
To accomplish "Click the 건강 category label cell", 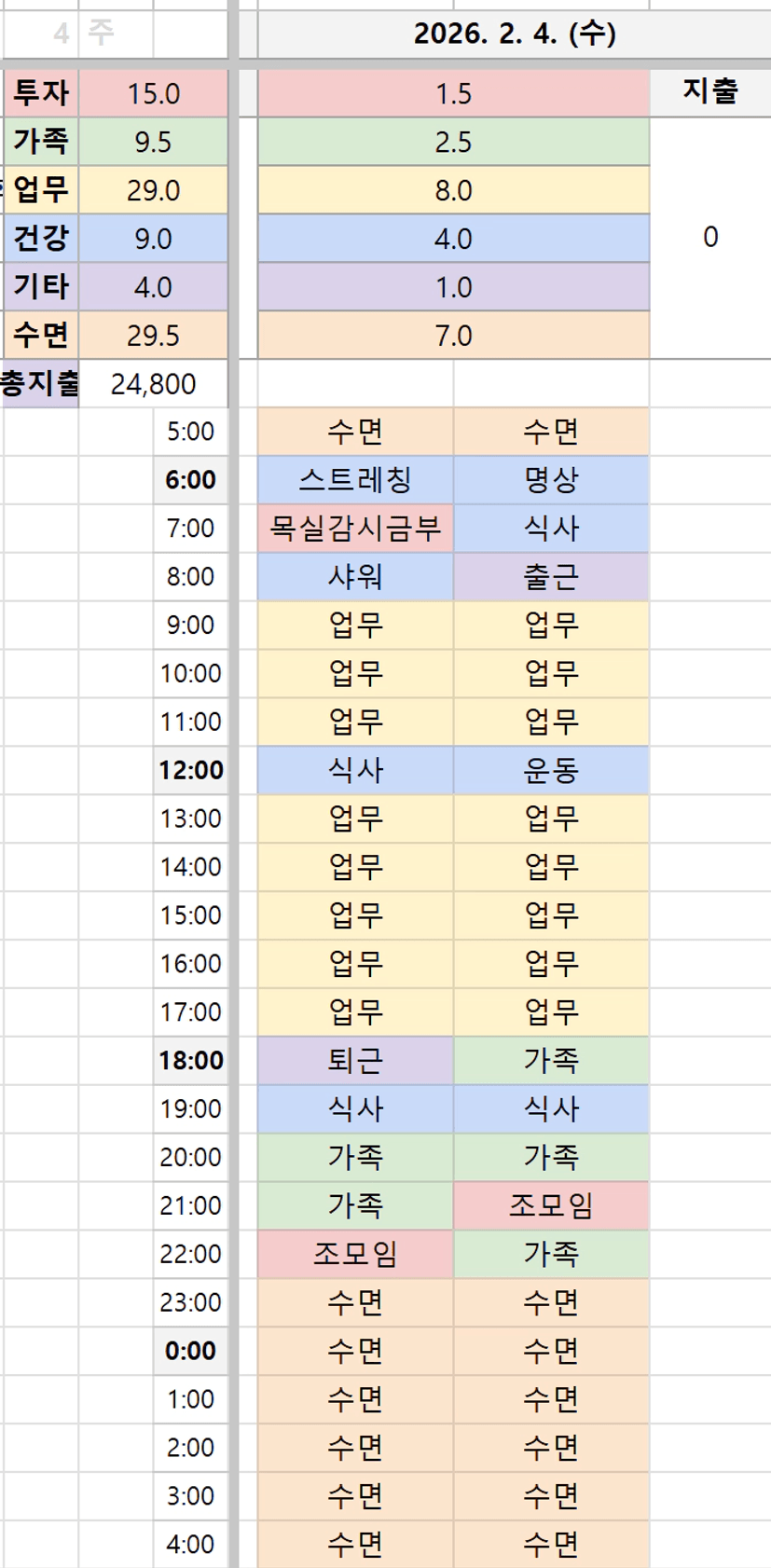I will point(41,239).
